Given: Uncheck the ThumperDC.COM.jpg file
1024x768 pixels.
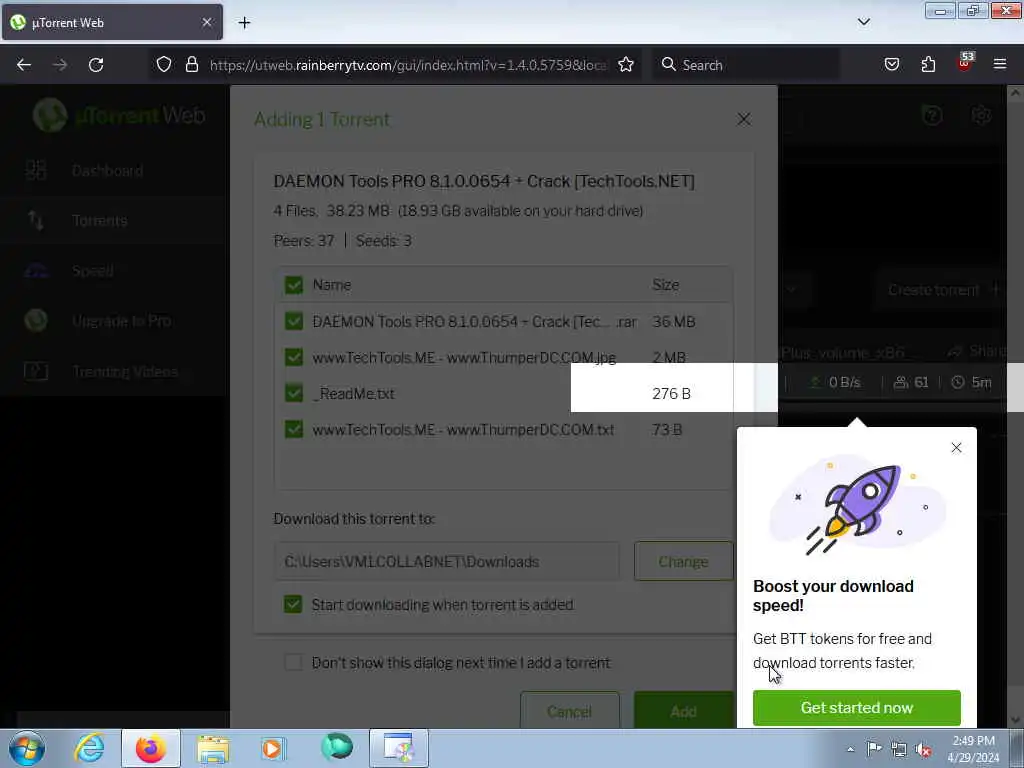Looking at the screenshot, I should (x=294, y=357).
